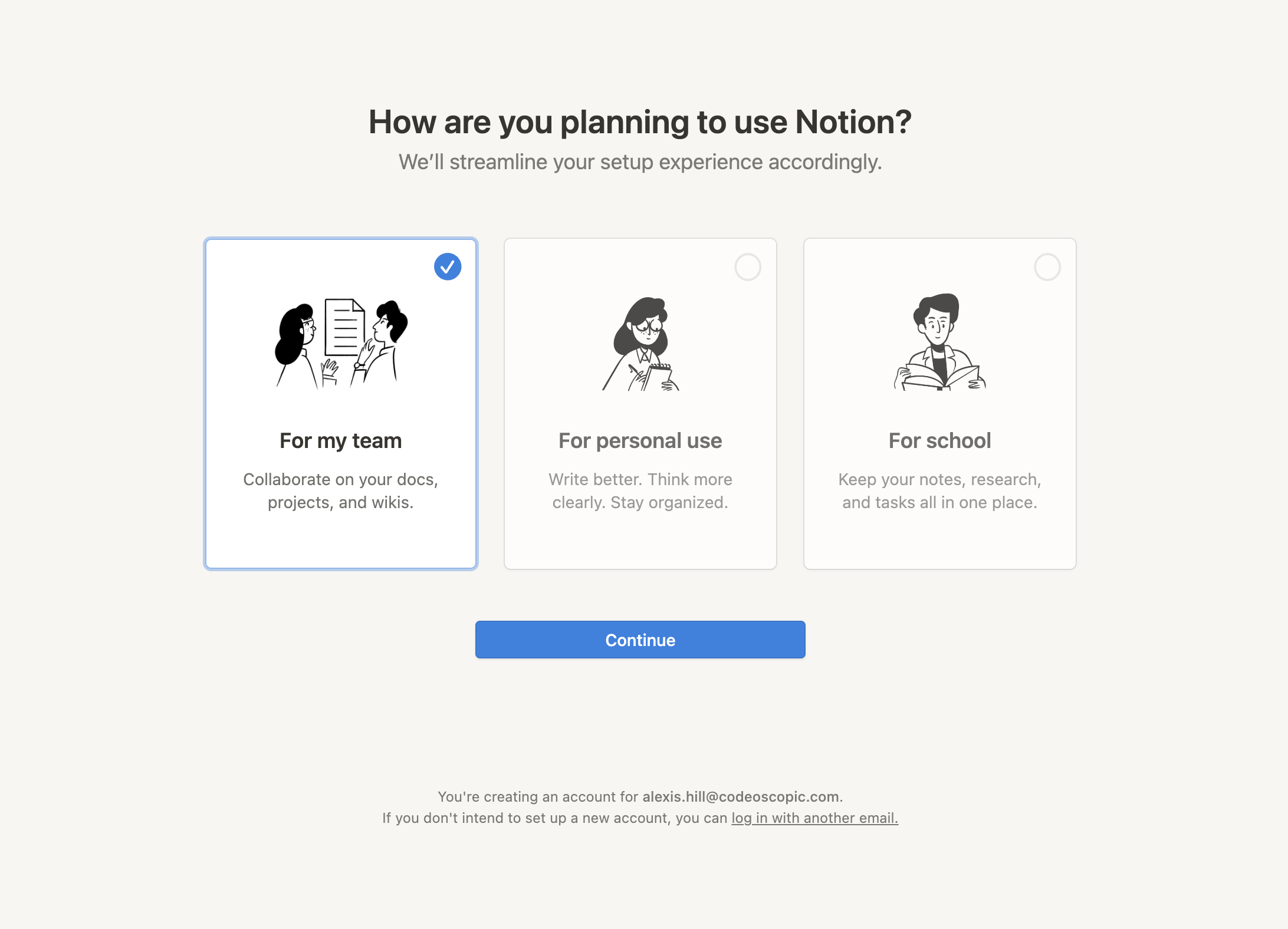
Task: Click the "We'll streamline your setup" subtitle
Action: [x=640, y=162]
